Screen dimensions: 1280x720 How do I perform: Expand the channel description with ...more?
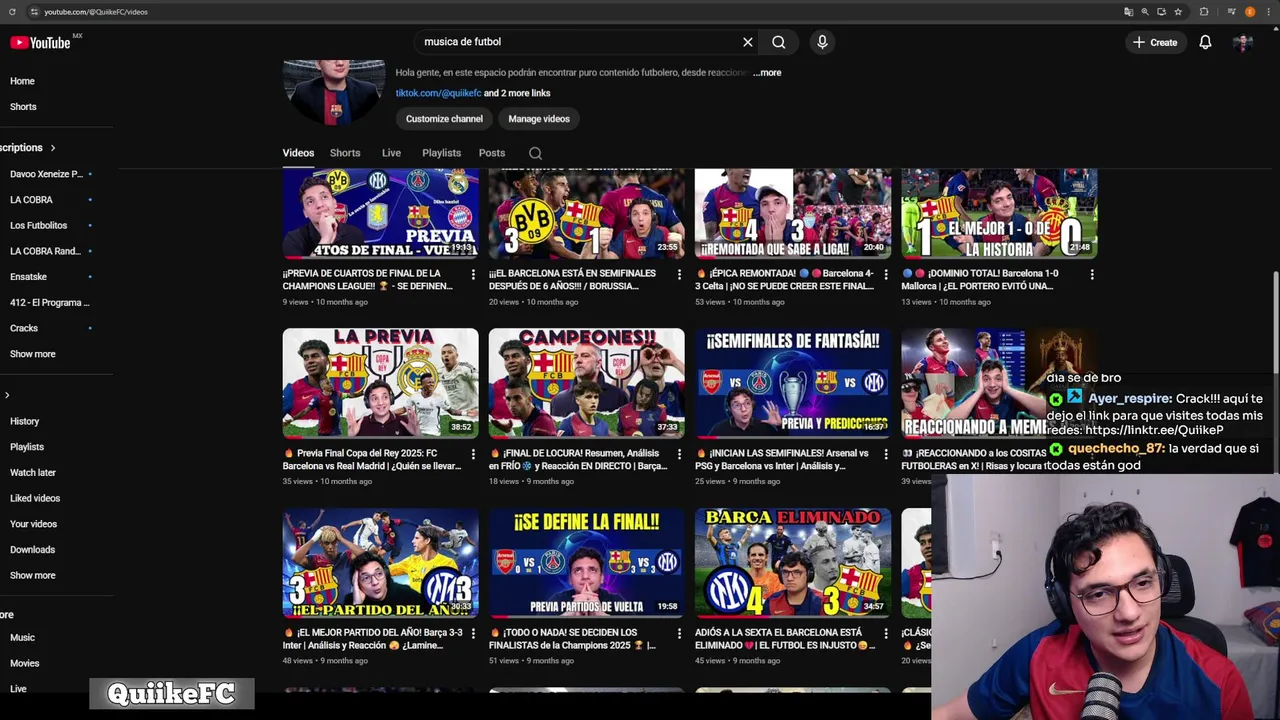coord(767,73)
